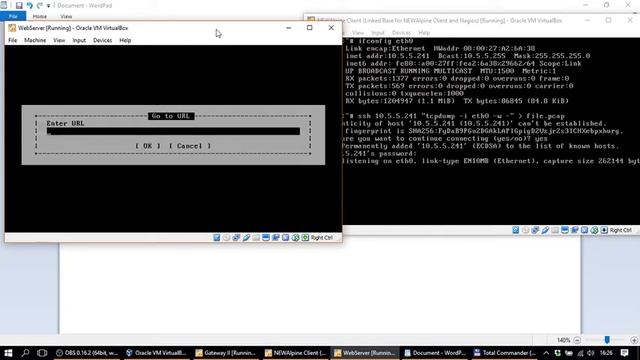Open View menu in WebServer window
This screenshot has width=640, height=360.
pos(59,40)
